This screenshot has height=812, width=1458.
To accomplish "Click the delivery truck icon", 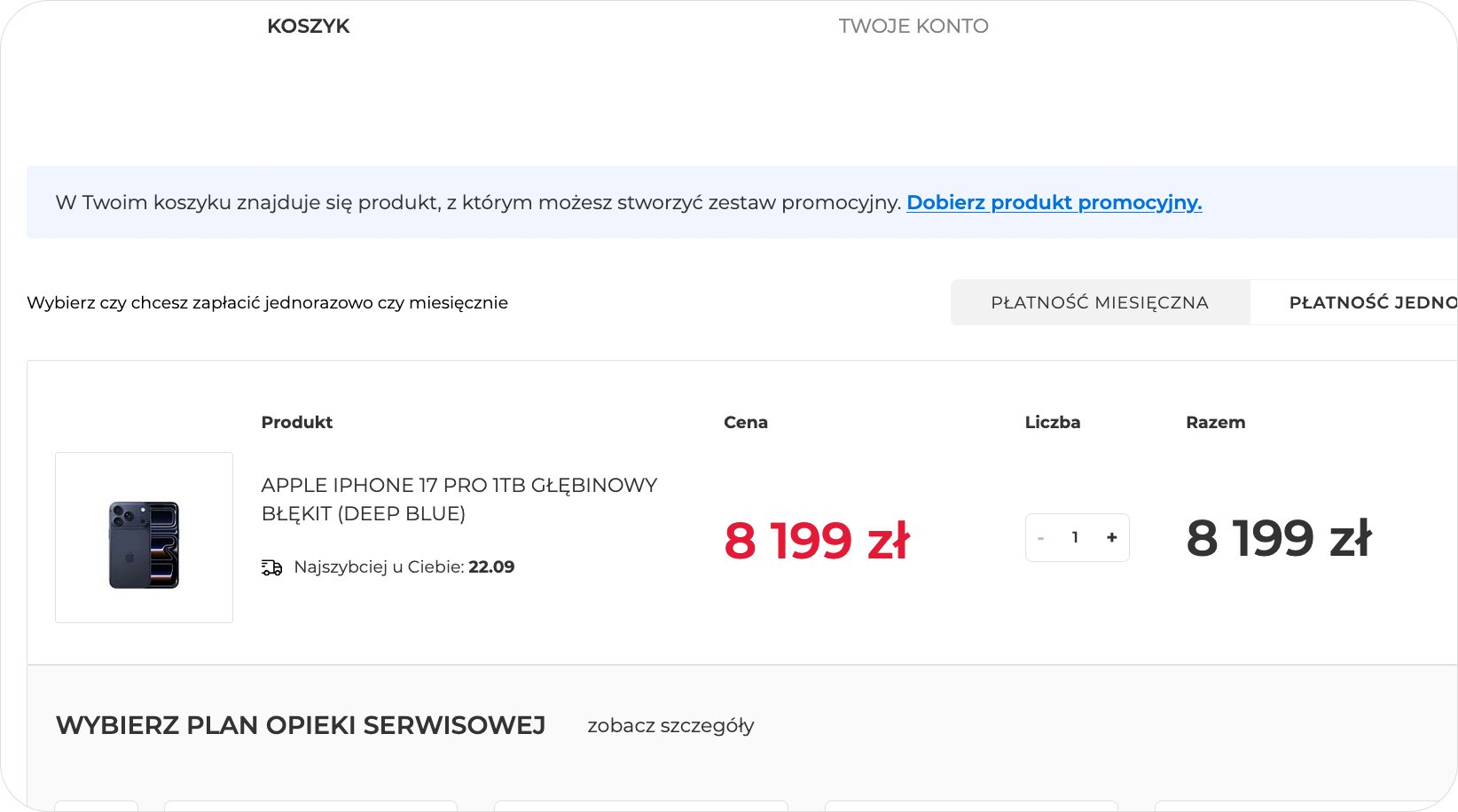I will click(x=271, y=567).
